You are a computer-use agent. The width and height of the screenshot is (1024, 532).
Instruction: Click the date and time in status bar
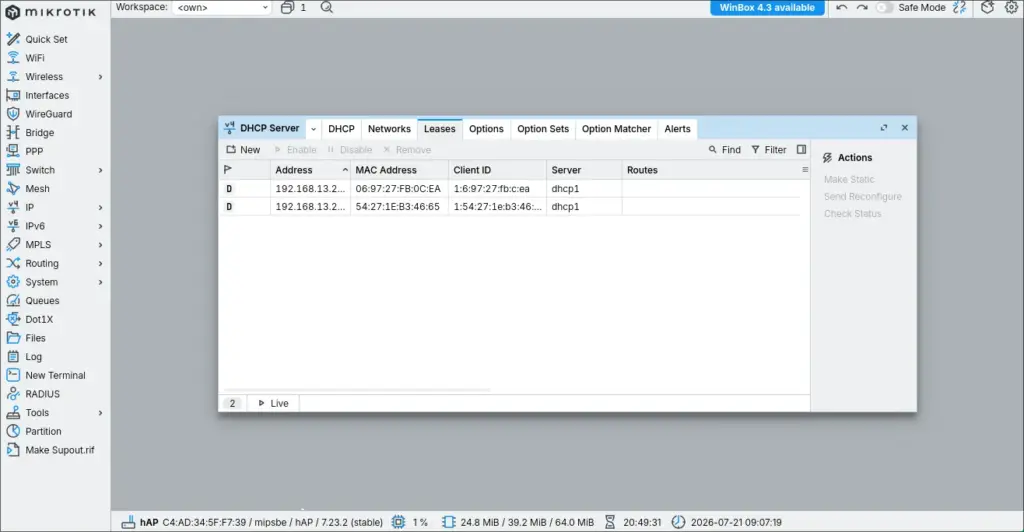click(736, 522)
